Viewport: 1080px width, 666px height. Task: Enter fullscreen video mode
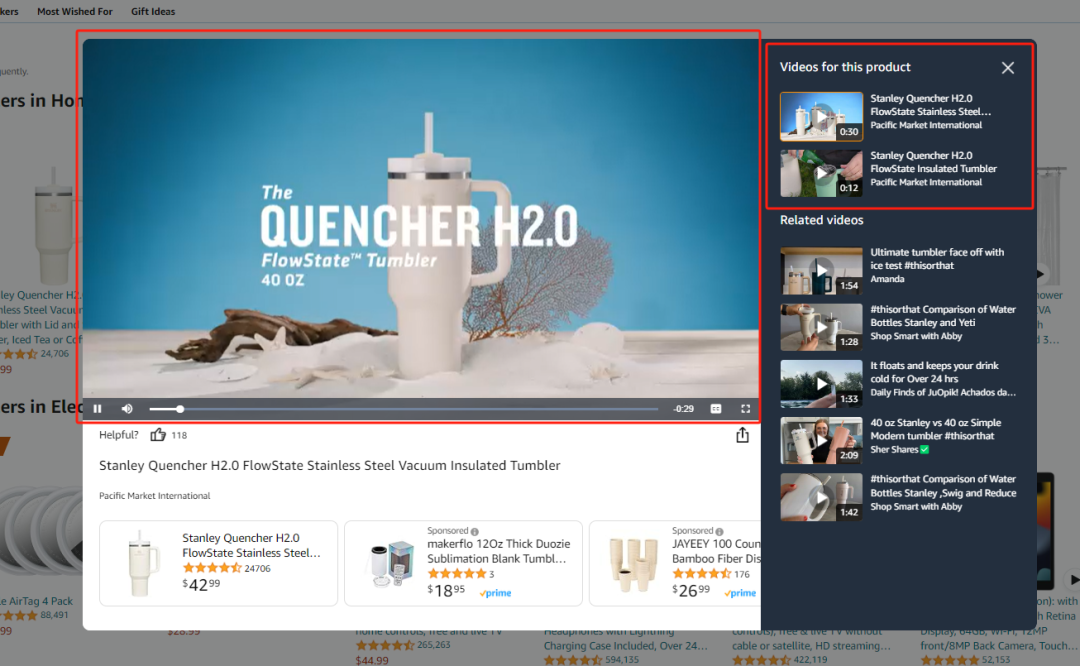745,408
